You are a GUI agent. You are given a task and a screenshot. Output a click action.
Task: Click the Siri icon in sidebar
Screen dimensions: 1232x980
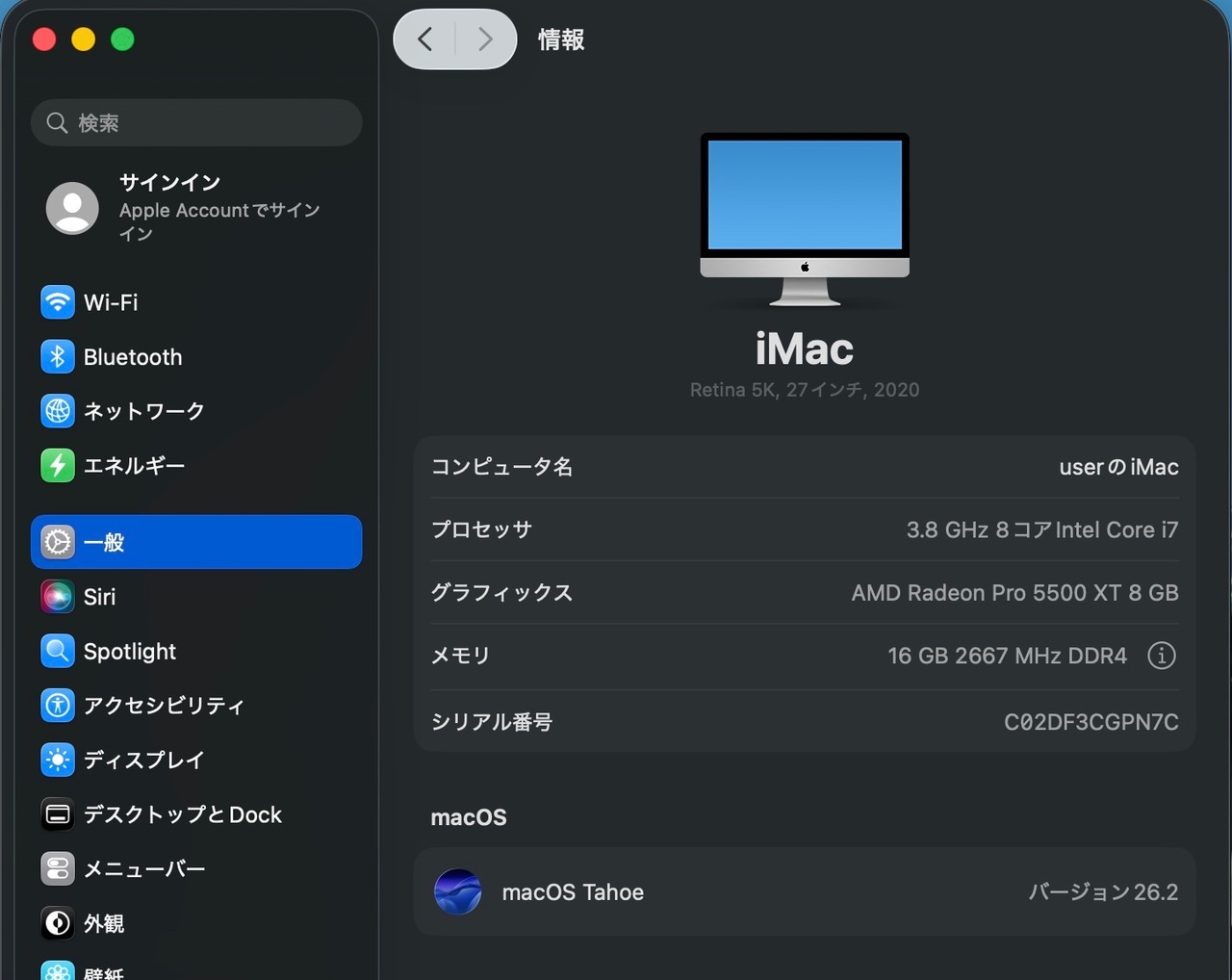58,597
